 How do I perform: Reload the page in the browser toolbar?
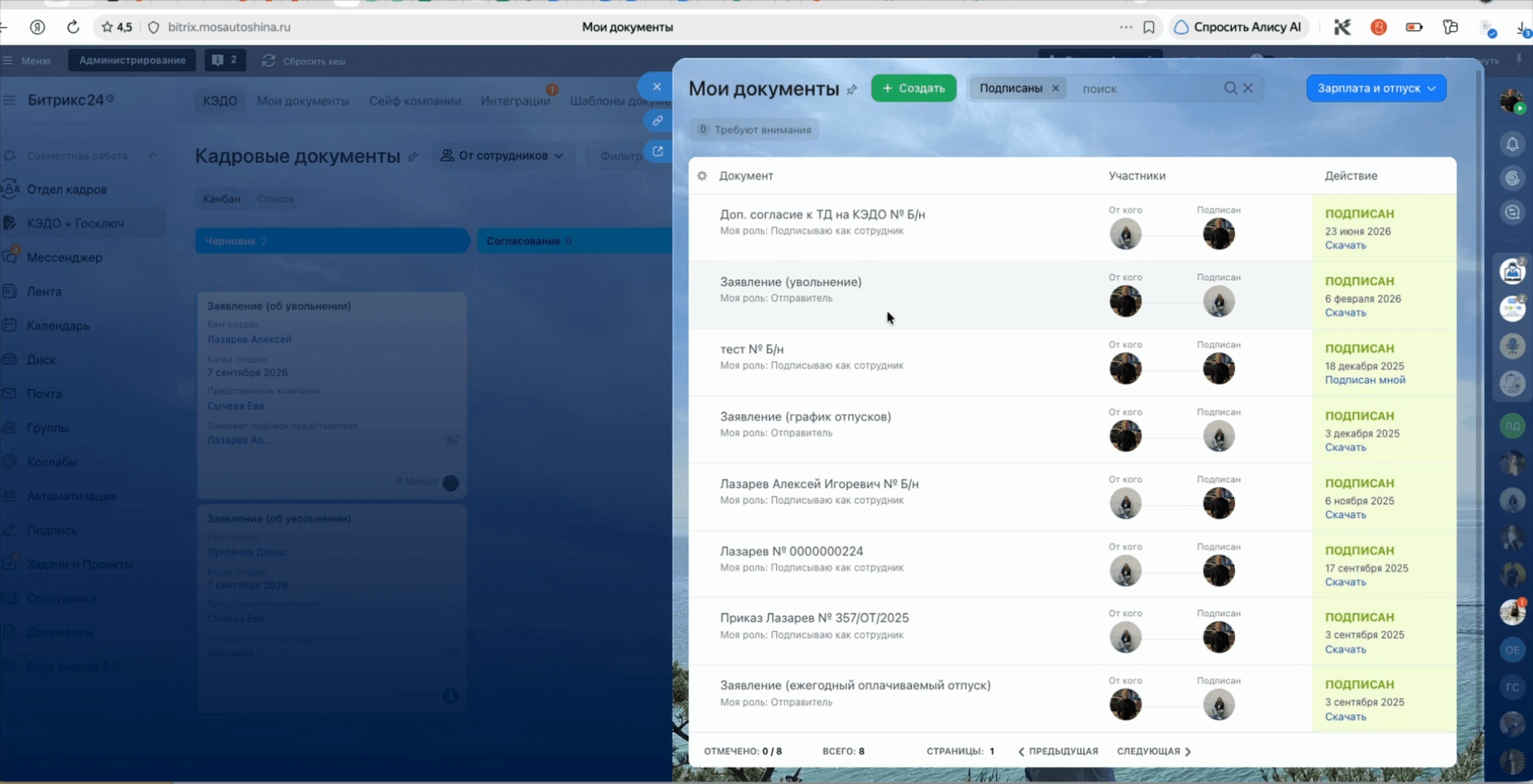(73, 27)
